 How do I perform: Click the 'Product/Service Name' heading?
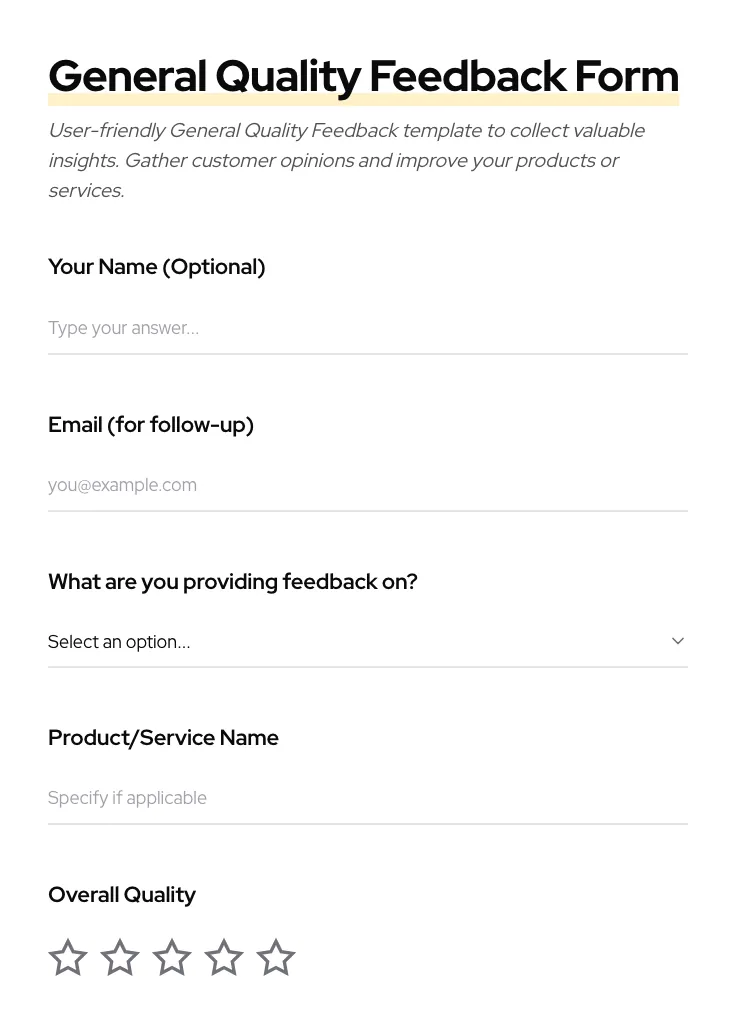163,737
